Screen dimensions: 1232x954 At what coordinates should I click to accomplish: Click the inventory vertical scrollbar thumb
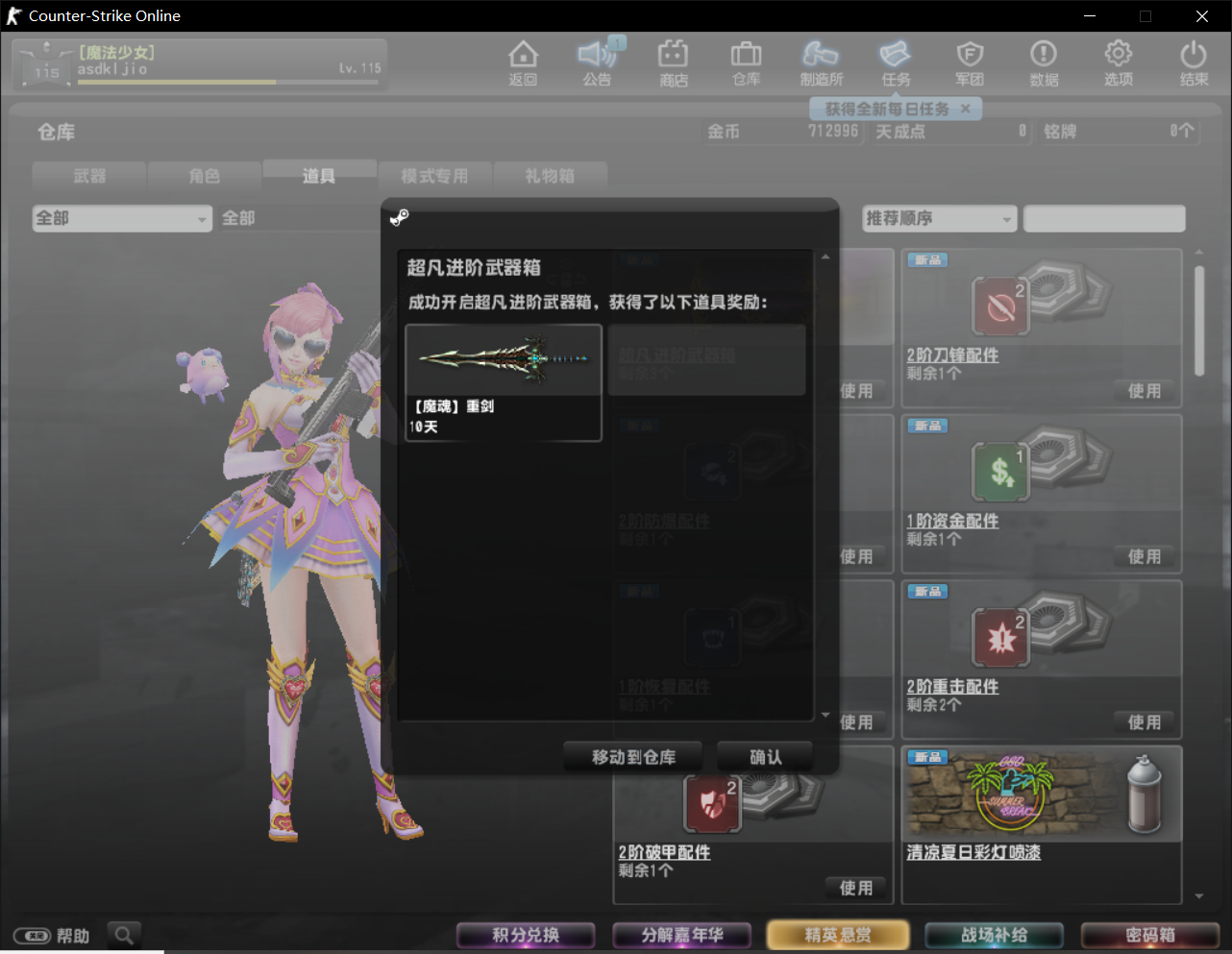(x=1199, y=321)
